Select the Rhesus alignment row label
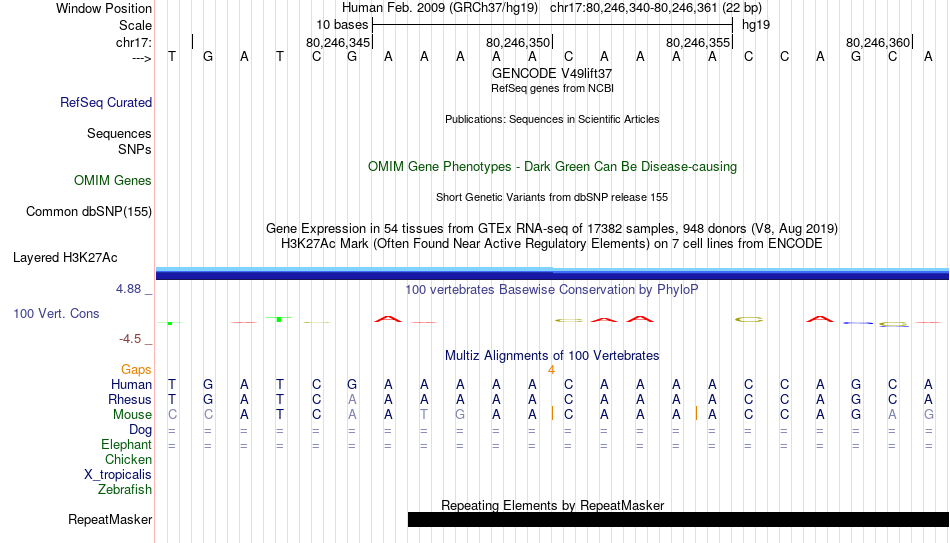The width and height of the screenshot is (950, 543). 130,400
